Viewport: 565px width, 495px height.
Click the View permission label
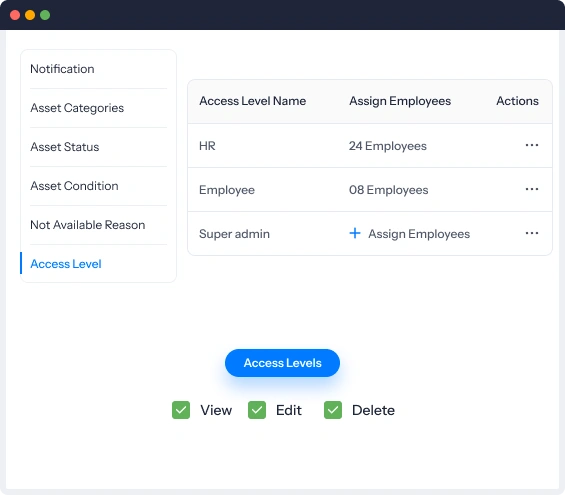pyautogui.click(x=216, y=410)
